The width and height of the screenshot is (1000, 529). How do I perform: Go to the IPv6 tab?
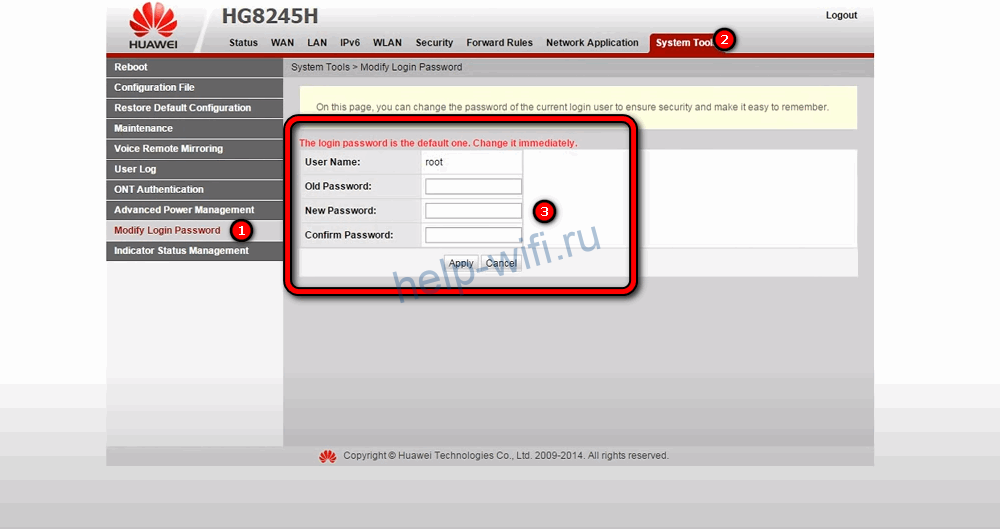point(349,43)
